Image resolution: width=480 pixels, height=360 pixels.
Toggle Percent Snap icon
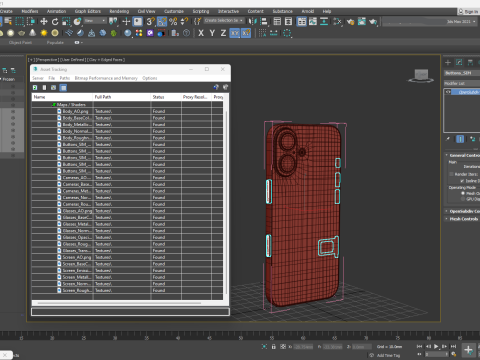[x=173, y=22]
